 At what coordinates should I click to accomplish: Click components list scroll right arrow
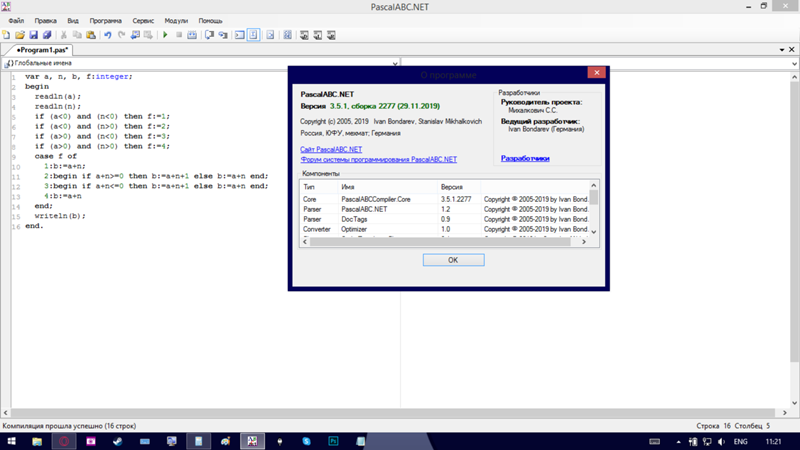click(584, 242)
